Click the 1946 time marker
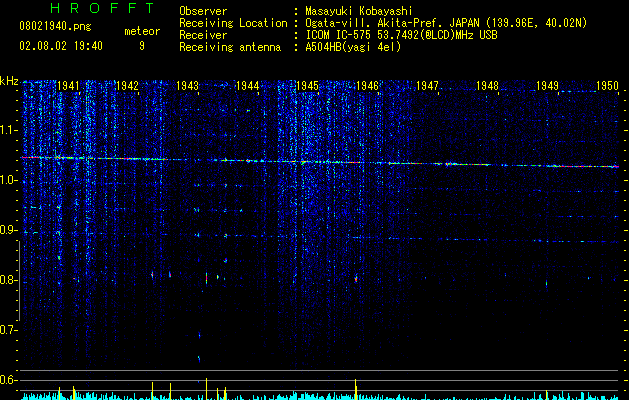 click(367, 86)
